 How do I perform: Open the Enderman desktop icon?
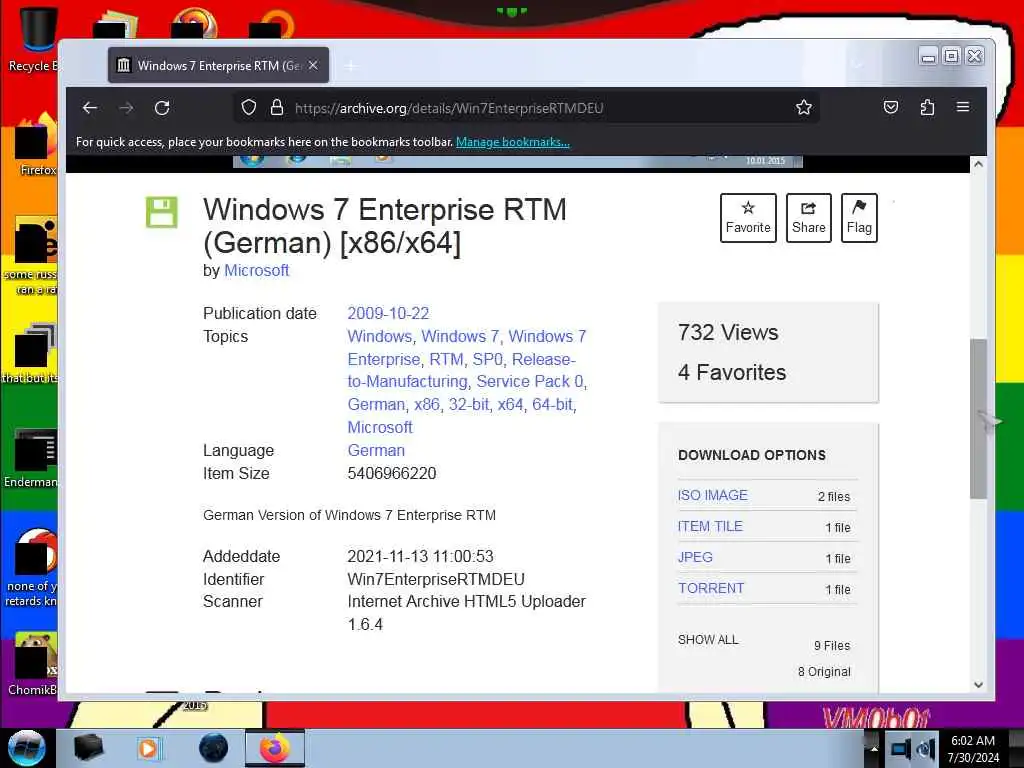tap(33, 459)
